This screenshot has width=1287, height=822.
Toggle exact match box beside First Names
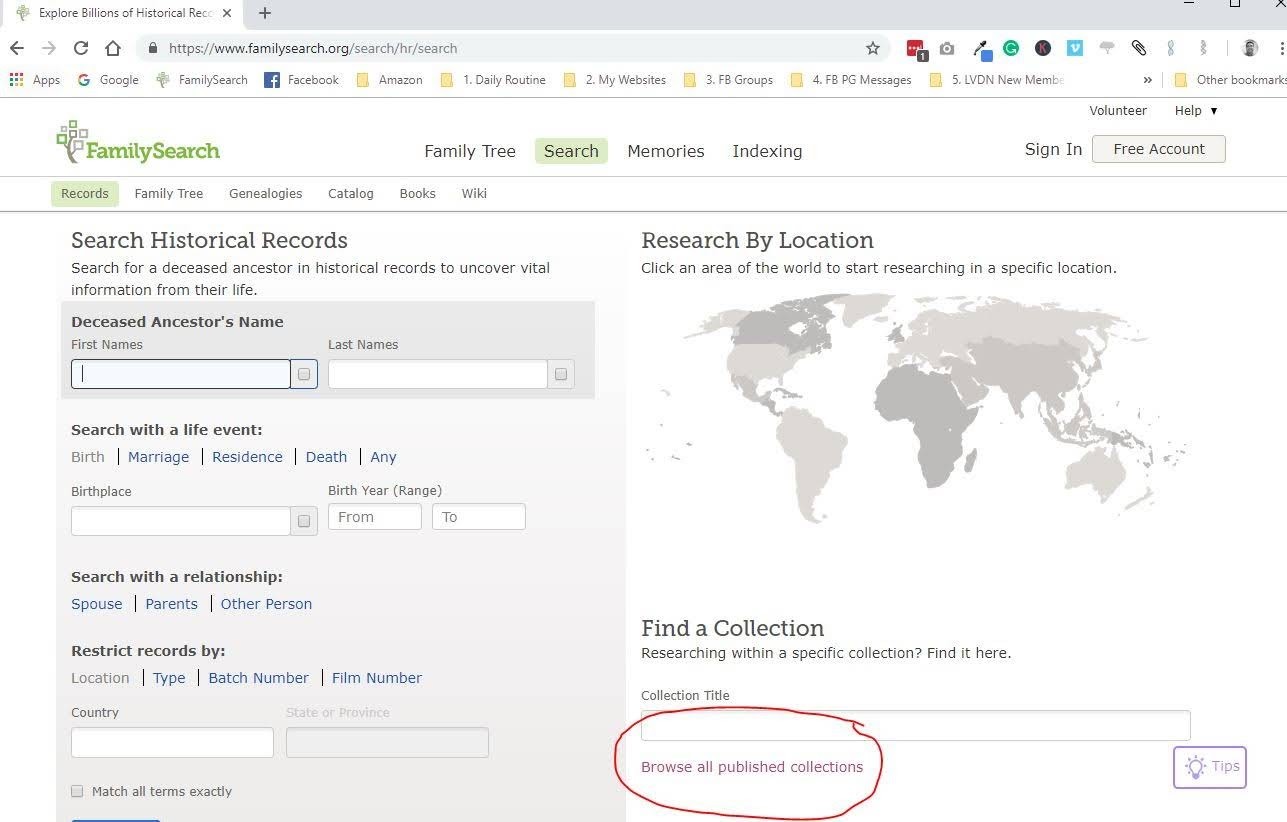click(x=304, y=374)
